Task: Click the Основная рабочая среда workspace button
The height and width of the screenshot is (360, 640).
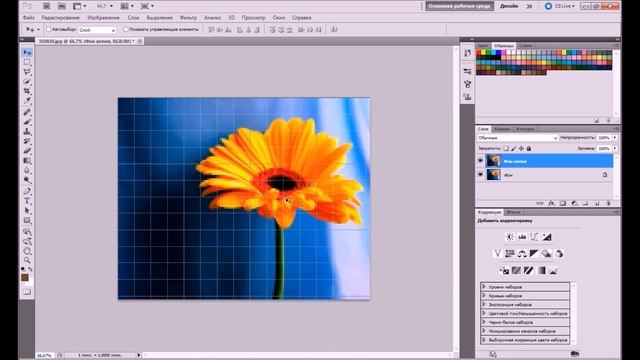Action: click(x=459, y=6)
